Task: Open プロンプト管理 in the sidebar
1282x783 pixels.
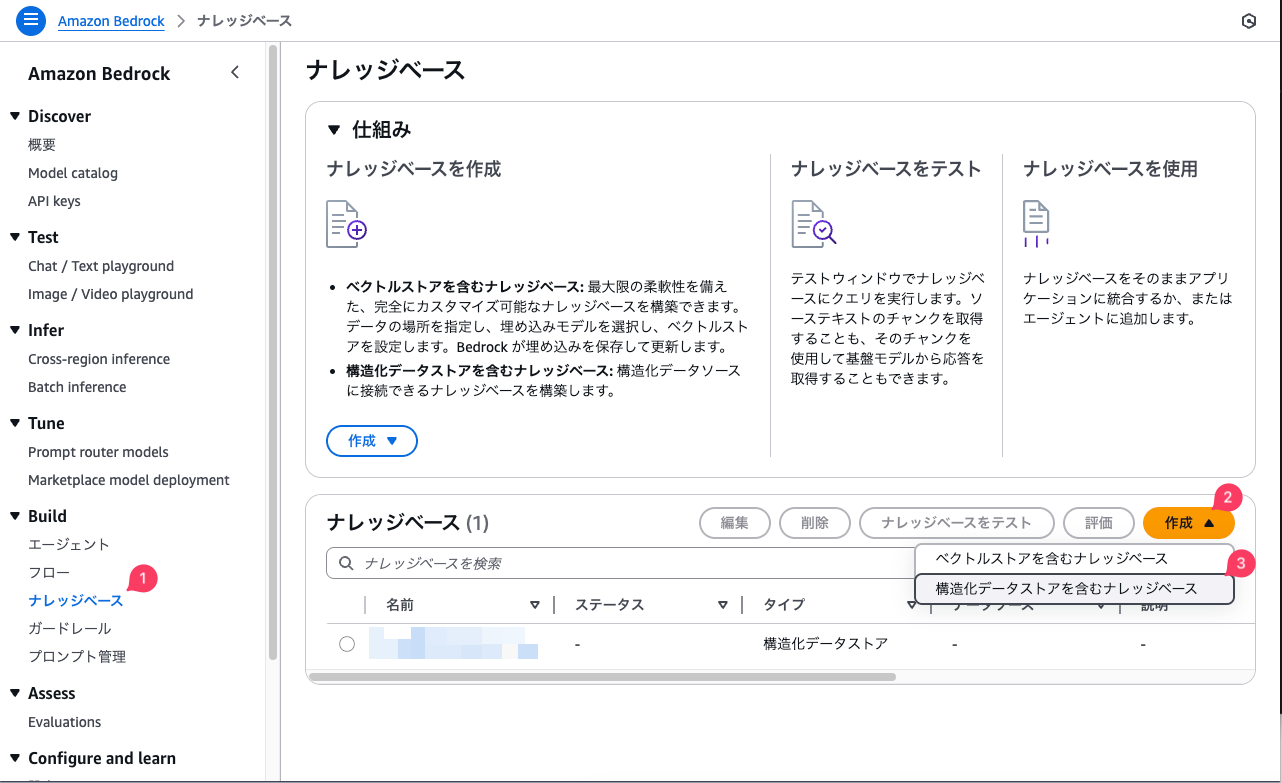Action: (77, 657)
